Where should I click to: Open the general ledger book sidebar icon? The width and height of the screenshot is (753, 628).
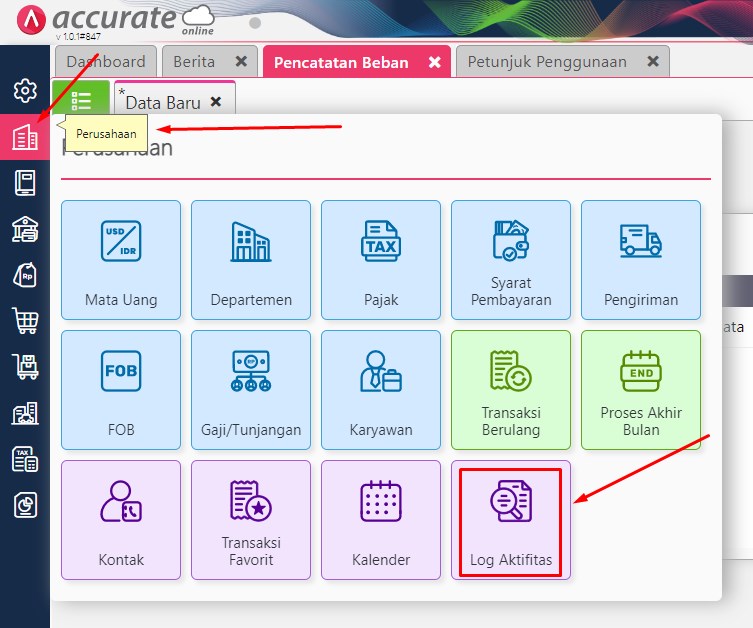point(25,182)
